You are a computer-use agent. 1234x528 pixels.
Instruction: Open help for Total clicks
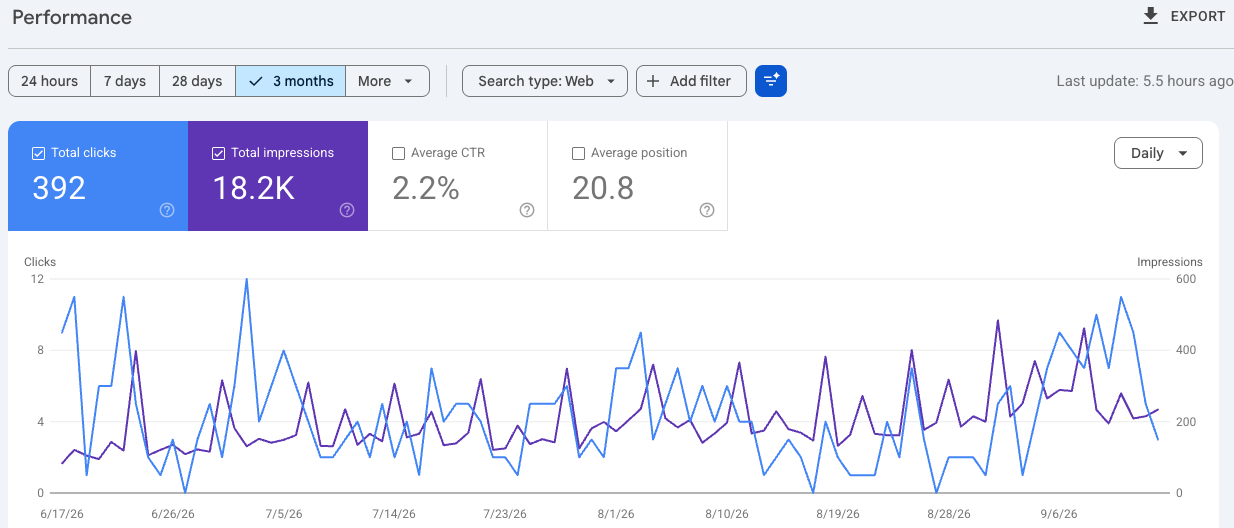coord(167,210)
